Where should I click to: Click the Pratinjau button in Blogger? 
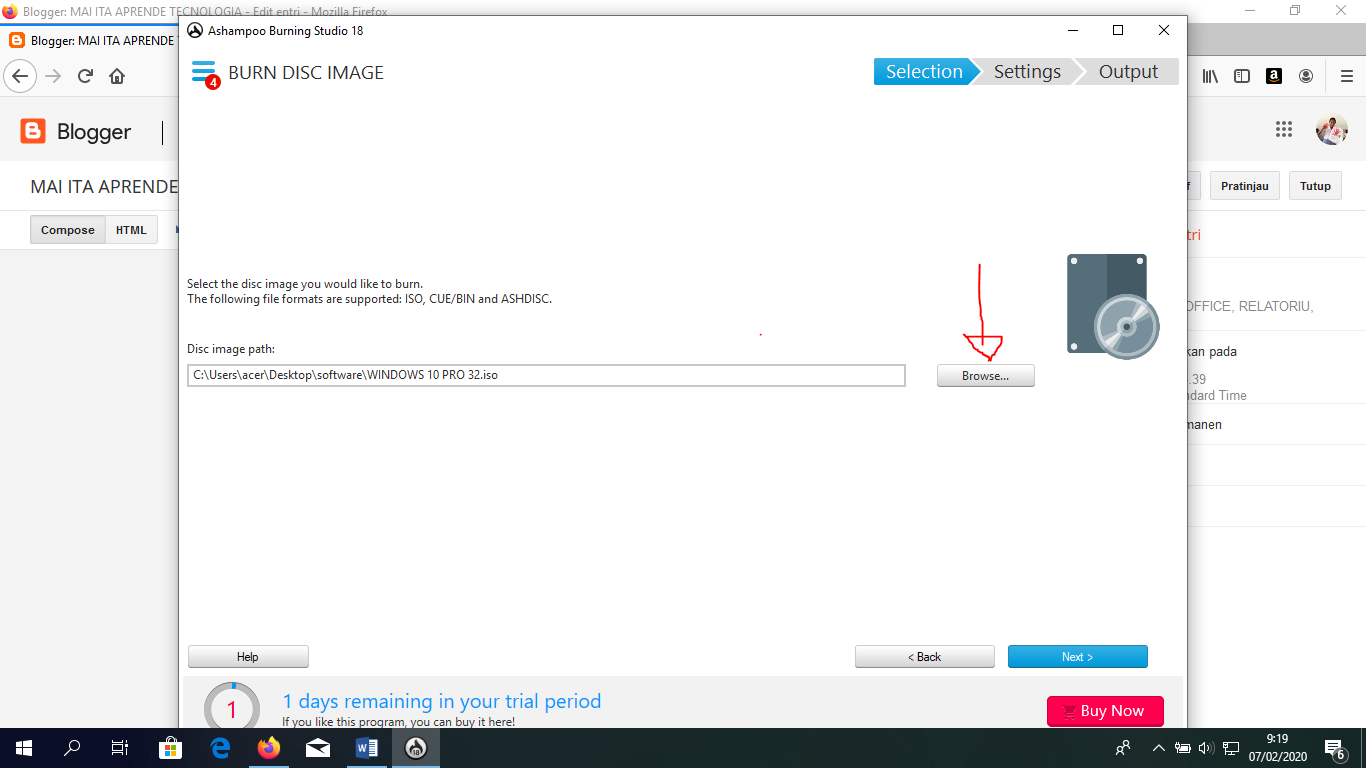[x=1244, y=186]
